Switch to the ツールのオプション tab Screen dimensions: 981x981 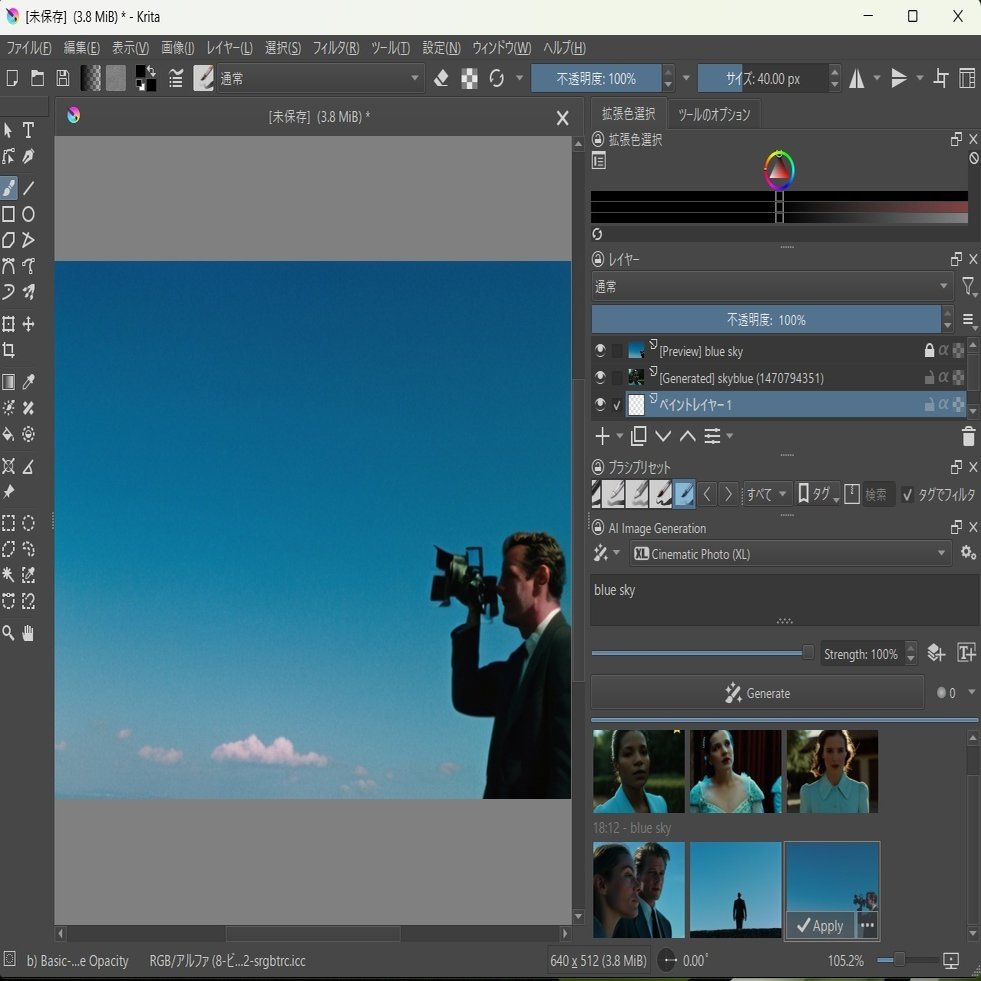714,114
